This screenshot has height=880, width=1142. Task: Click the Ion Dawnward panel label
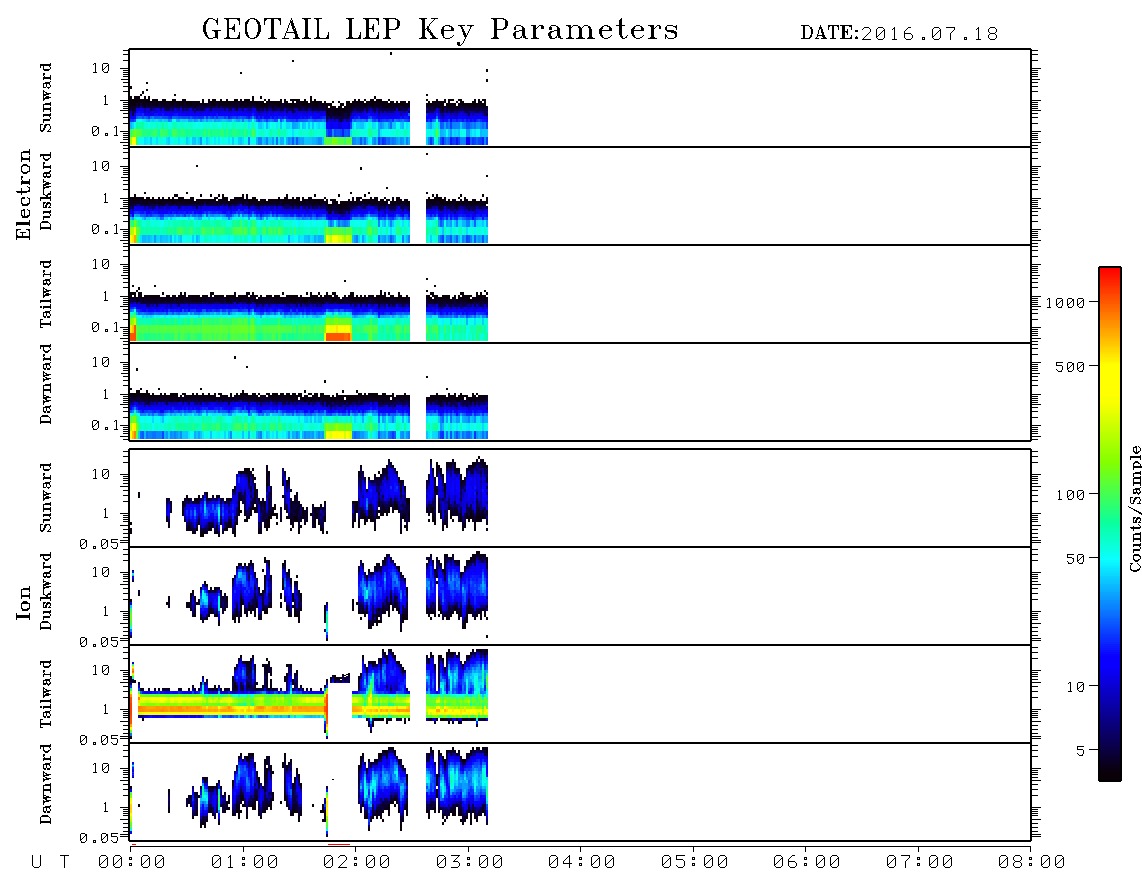tap(46, 784)
